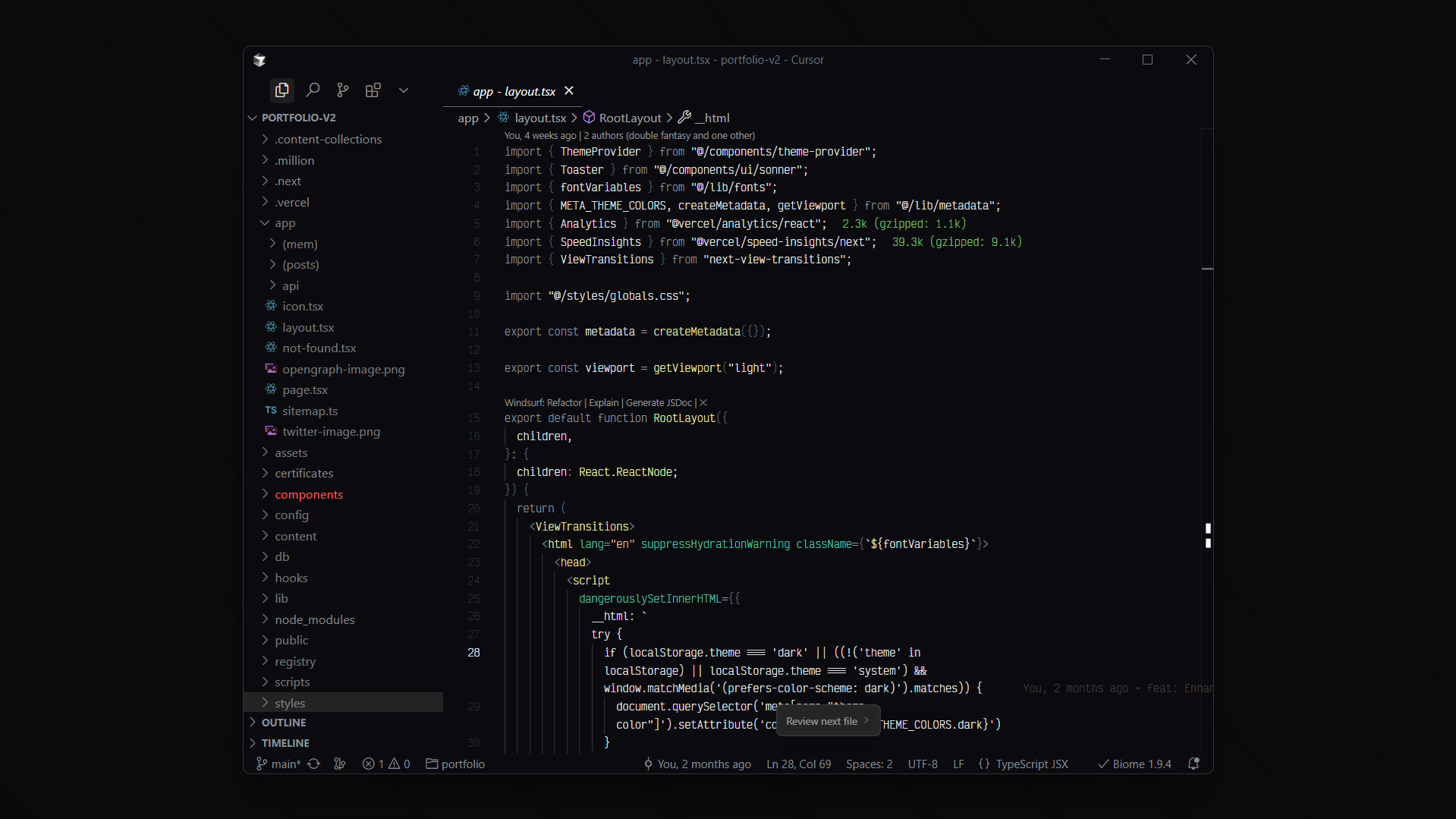1456x819 pixels.
Task: Click the main* git branch indicator
Action: coord(278,764)
